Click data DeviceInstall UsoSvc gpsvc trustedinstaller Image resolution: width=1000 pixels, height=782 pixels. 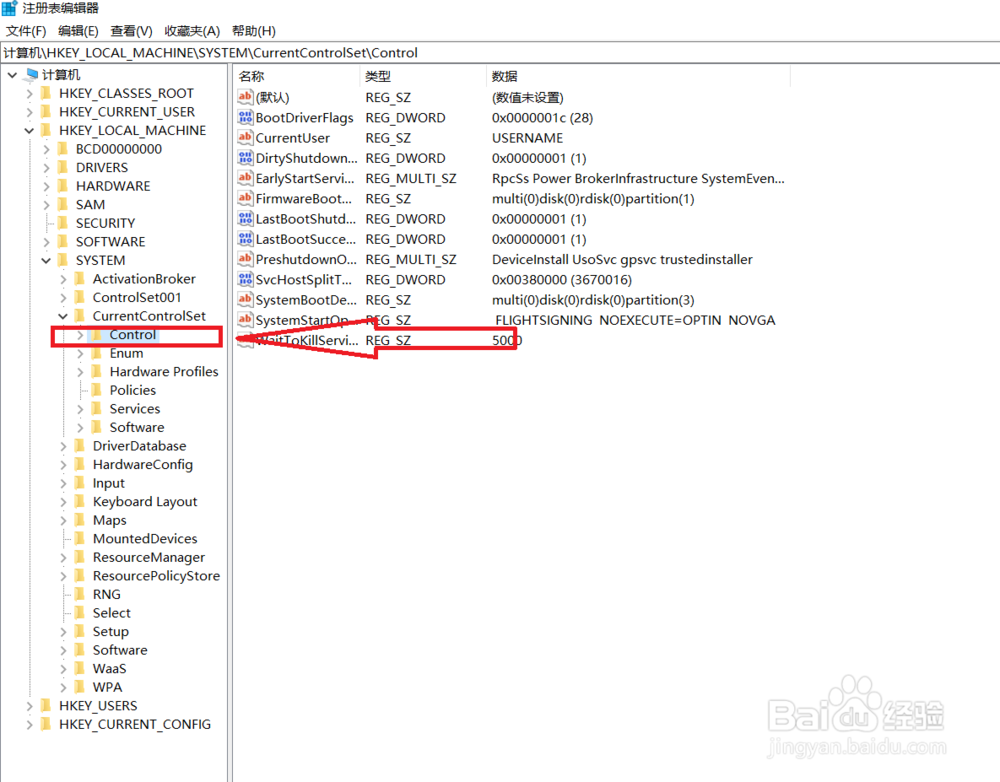coord(622,260)
